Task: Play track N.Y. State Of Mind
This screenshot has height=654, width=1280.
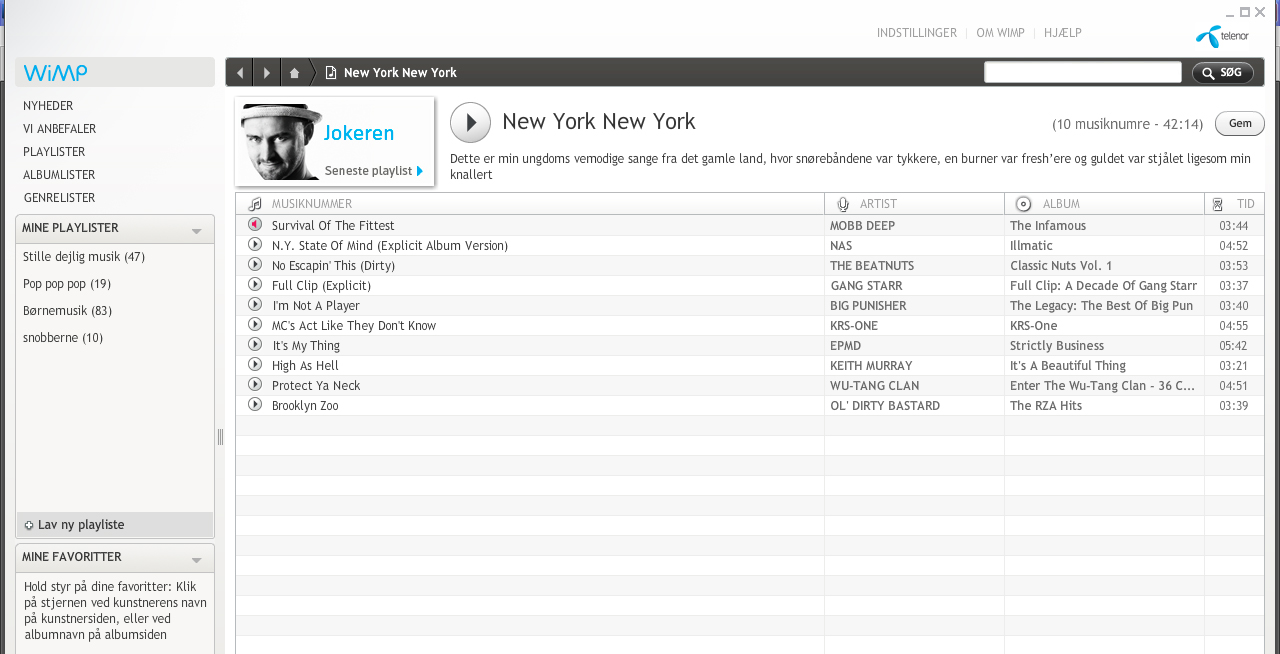Action: 255,245
